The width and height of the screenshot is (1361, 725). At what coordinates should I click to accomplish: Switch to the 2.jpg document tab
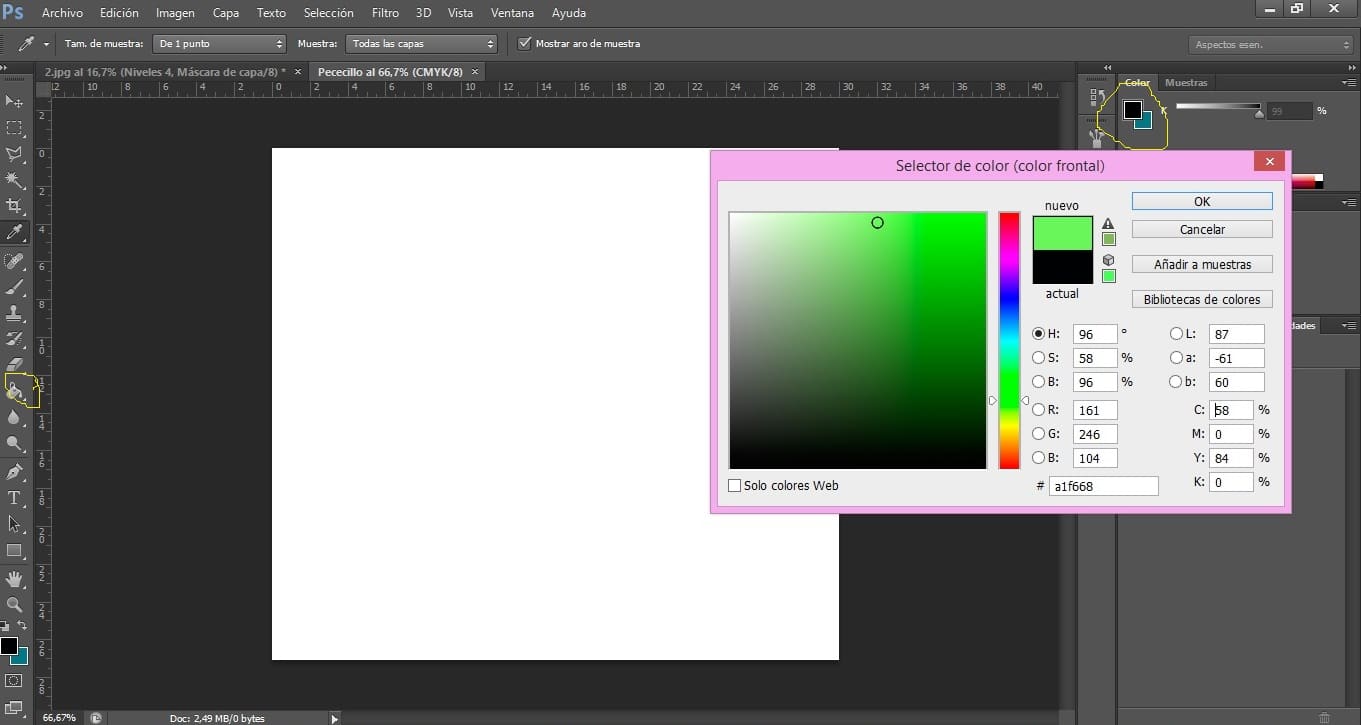(165, 72)
